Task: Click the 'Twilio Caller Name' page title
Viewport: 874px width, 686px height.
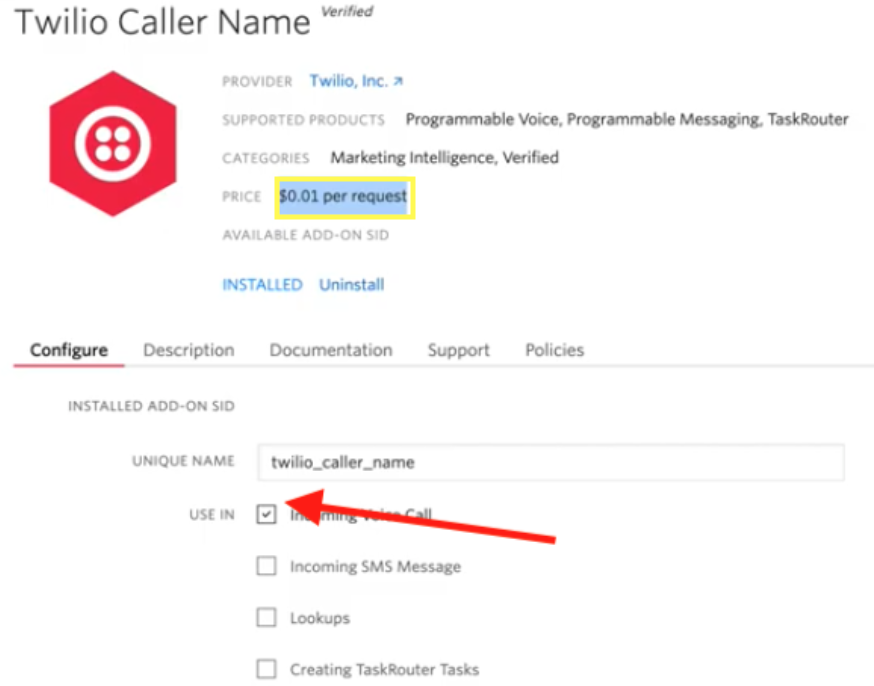Action: (162, 22)
